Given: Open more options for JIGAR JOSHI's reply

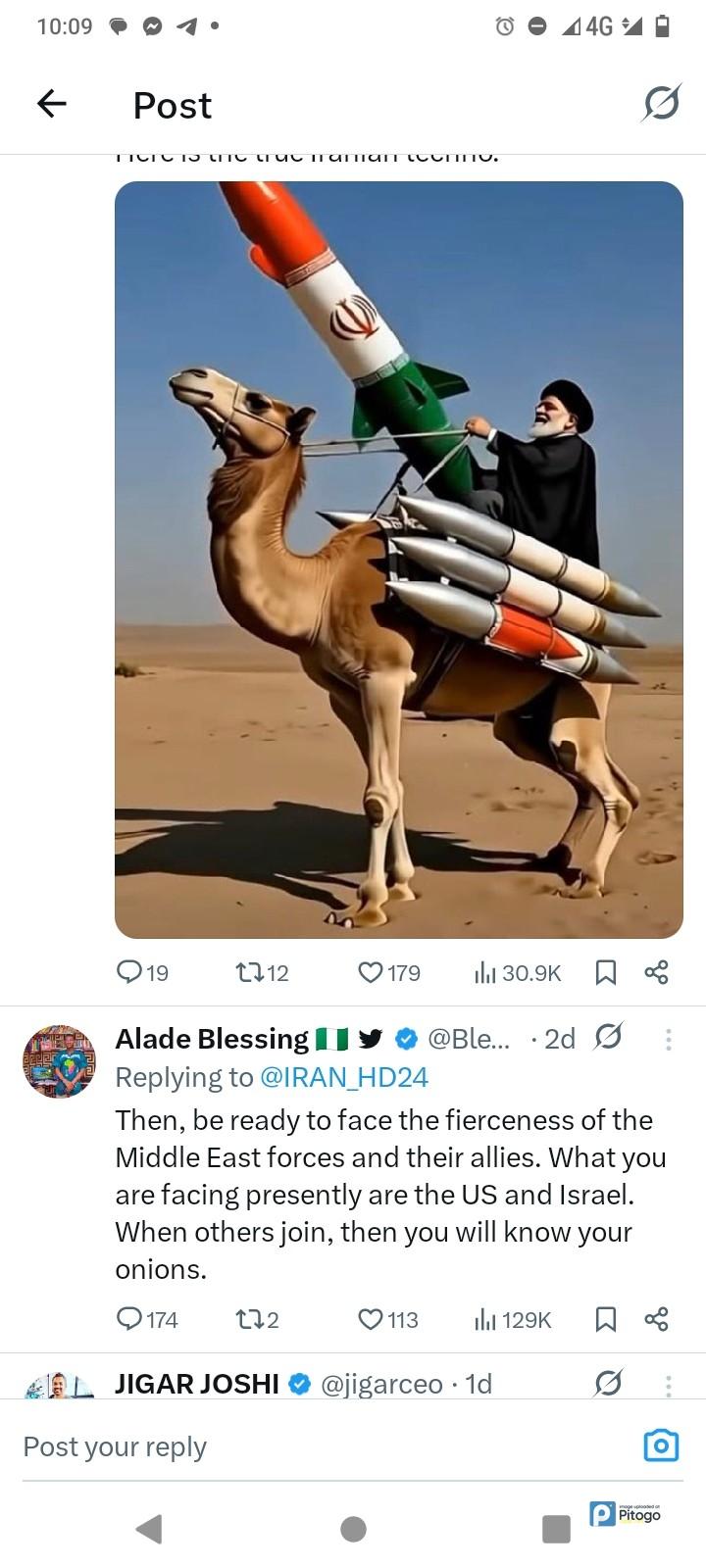Looking at the screenshot, I should point(668,1385).
